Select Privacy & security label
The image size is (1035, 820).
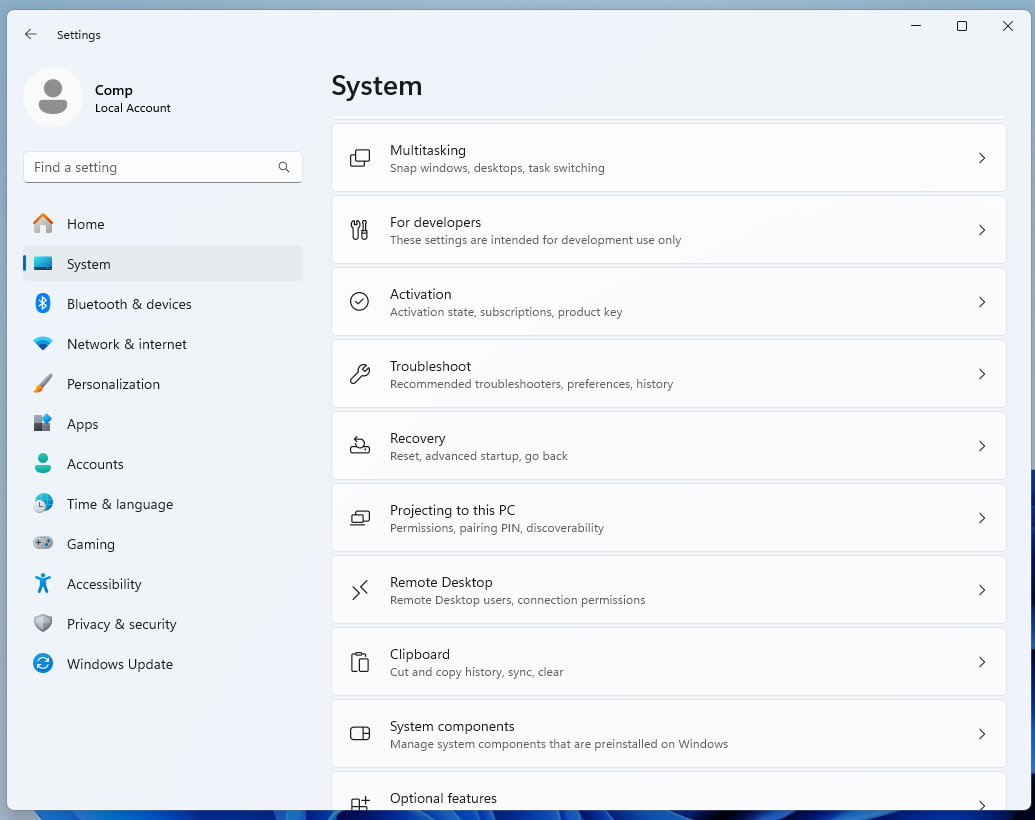coord(121,624)
